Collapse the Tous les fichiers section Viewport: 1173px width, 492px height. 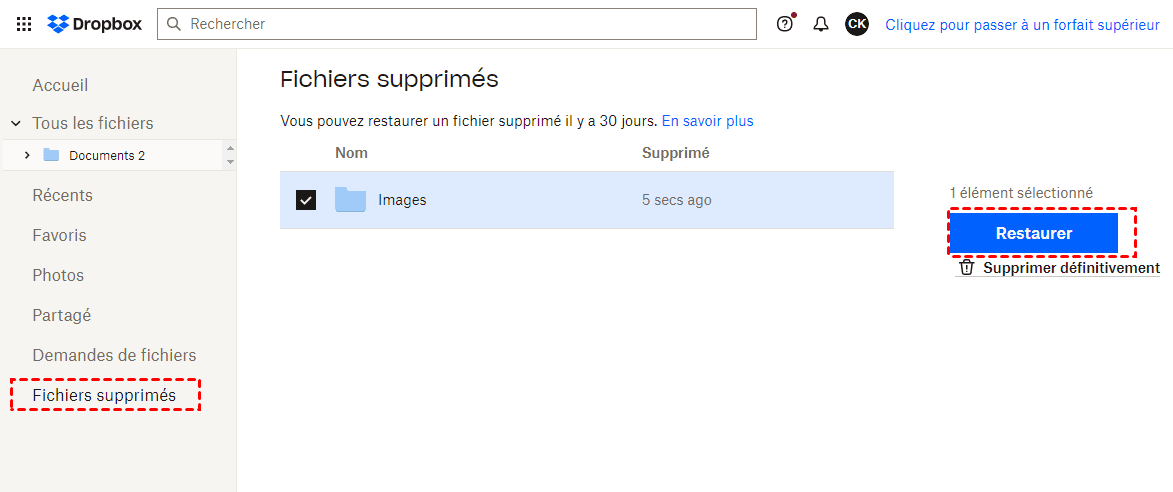(16, 124)
